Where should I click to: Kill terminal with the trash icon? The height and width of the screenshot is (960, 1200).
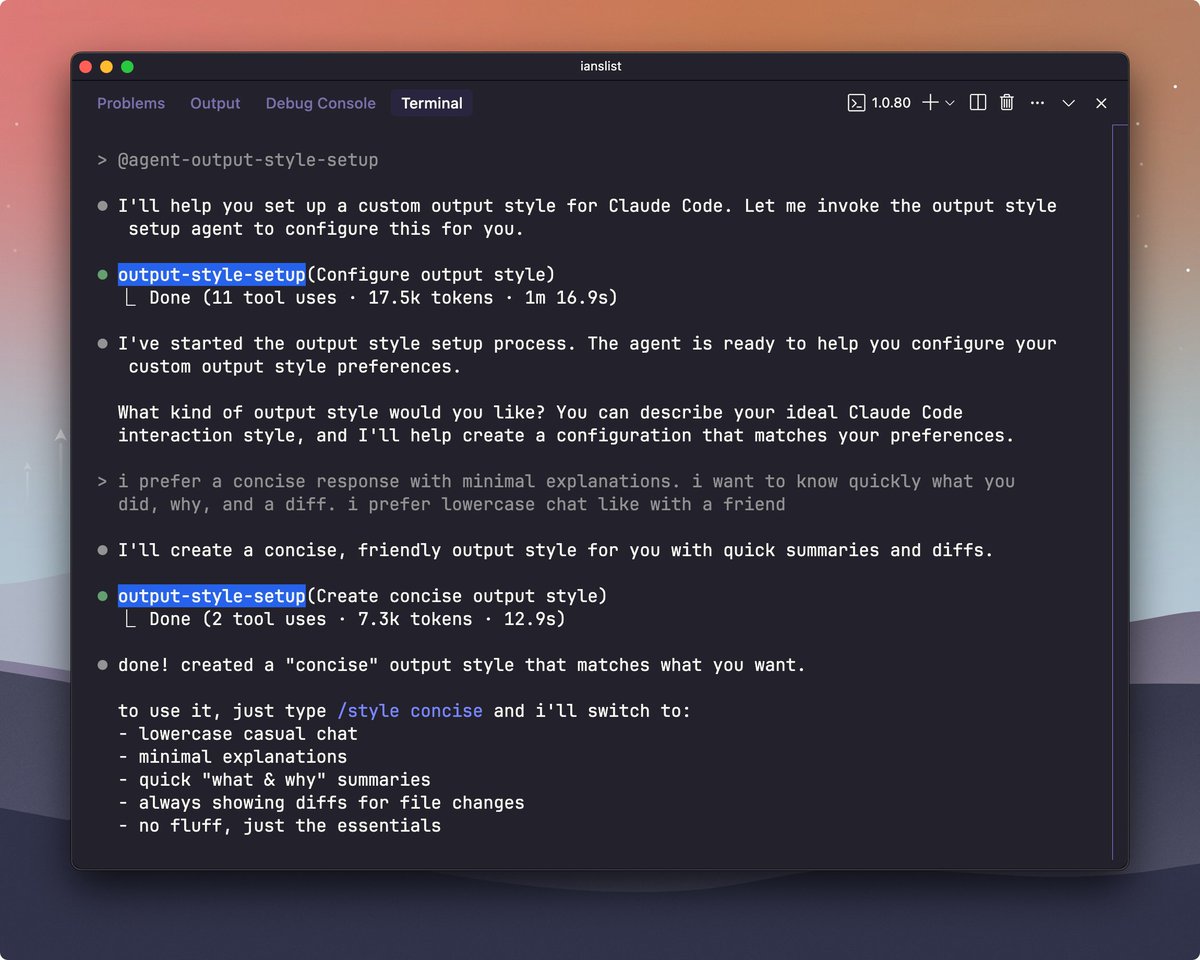click(1007, 103)
